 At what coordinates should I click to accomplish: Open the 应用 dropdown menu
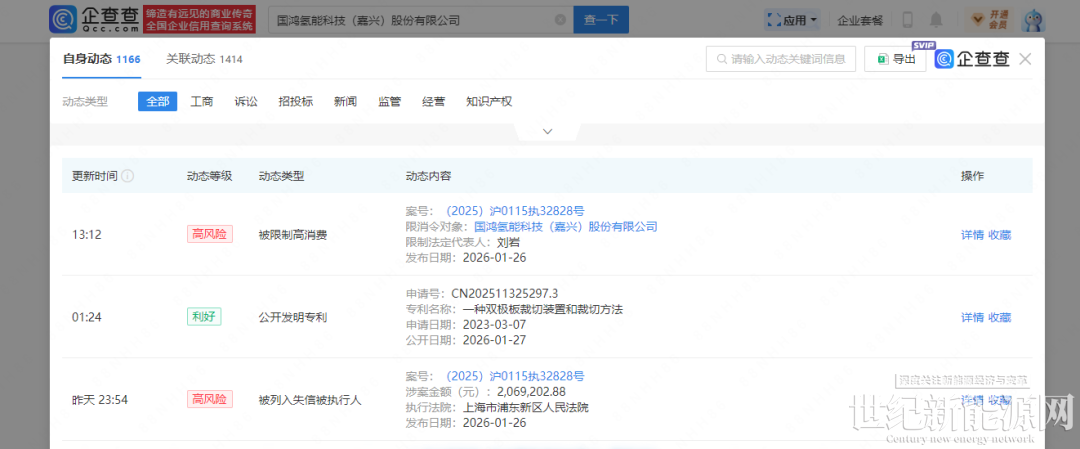point(792,19)
